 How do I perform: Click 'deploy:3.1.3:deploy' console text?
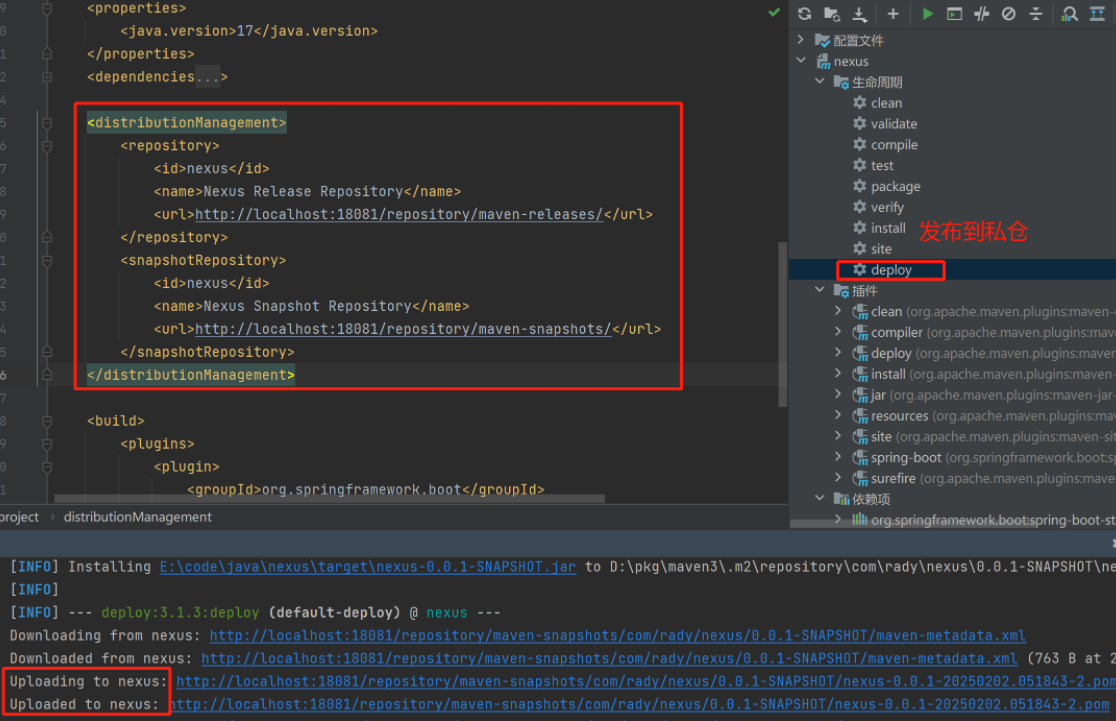click(x=180, y=612)
